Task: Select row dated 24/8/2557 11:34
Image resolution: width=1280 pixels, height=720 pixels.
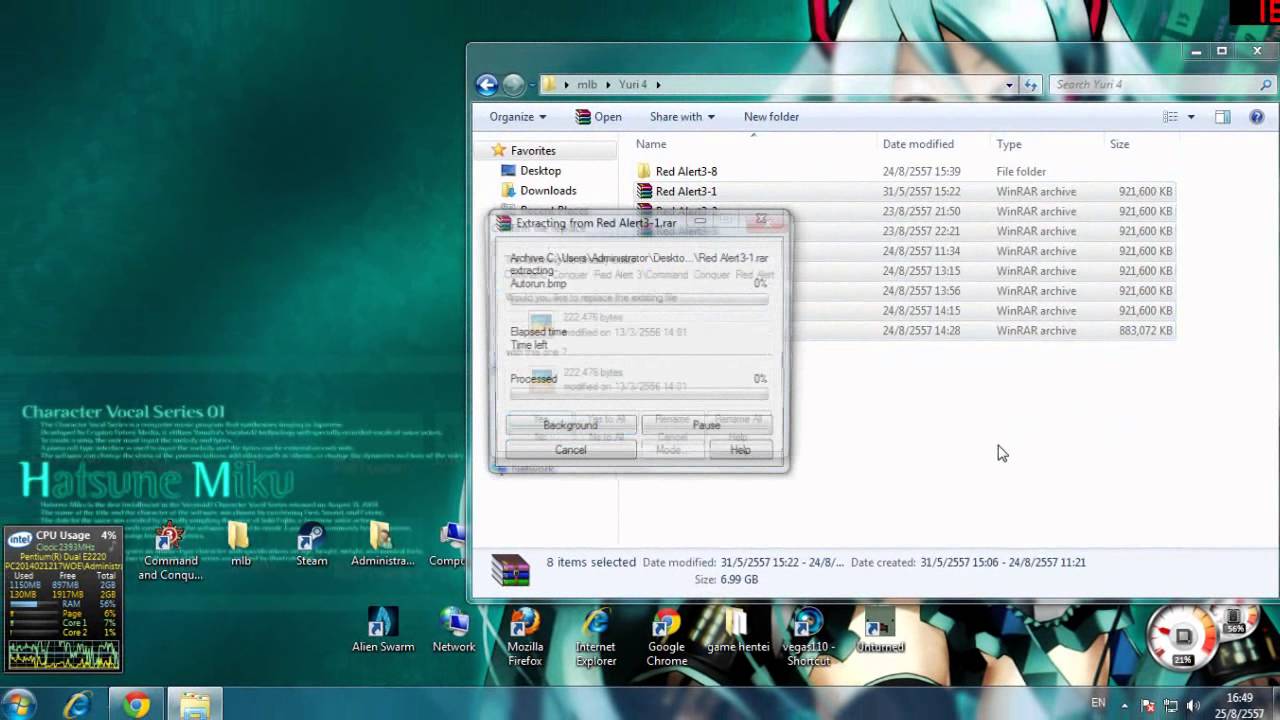Action: click(905, 251)
